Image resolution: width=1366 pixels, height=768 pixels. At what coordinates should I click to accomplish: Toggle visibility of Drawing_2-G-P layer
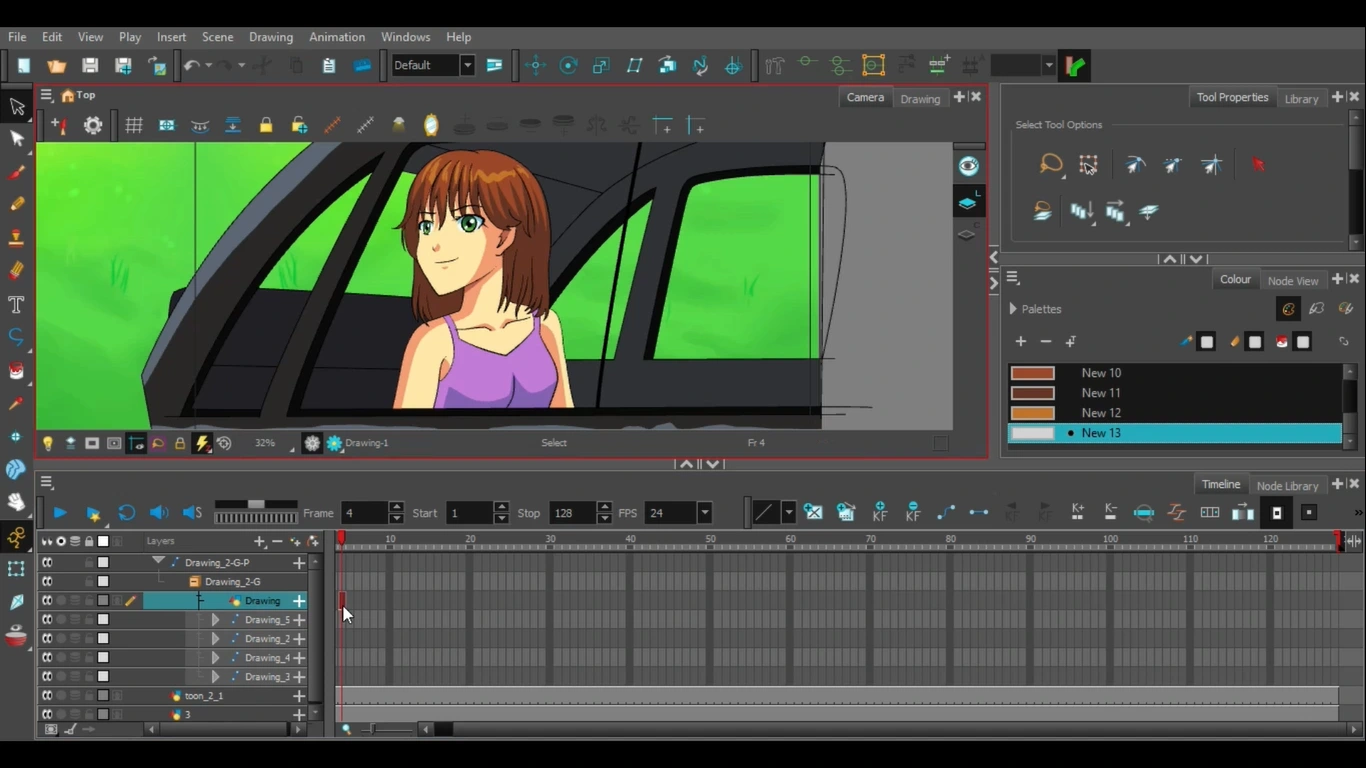pos(47,562)
